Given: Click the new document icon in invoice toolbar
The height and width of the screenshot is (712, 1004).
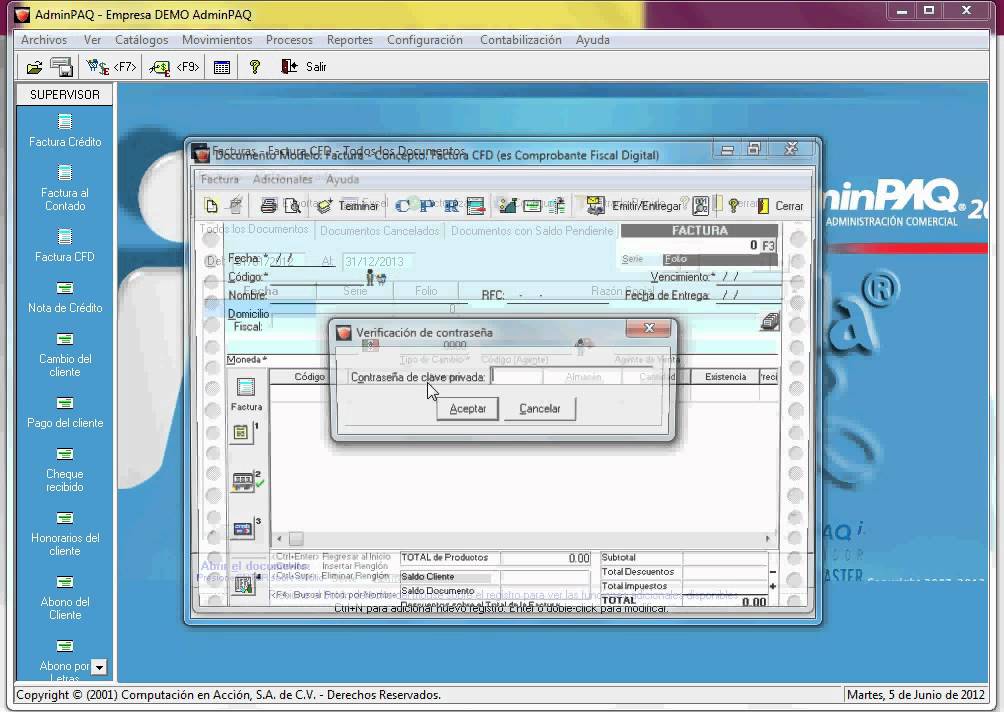Looking at the screenshot, I should pyautogui.click(x=211, y=206).
